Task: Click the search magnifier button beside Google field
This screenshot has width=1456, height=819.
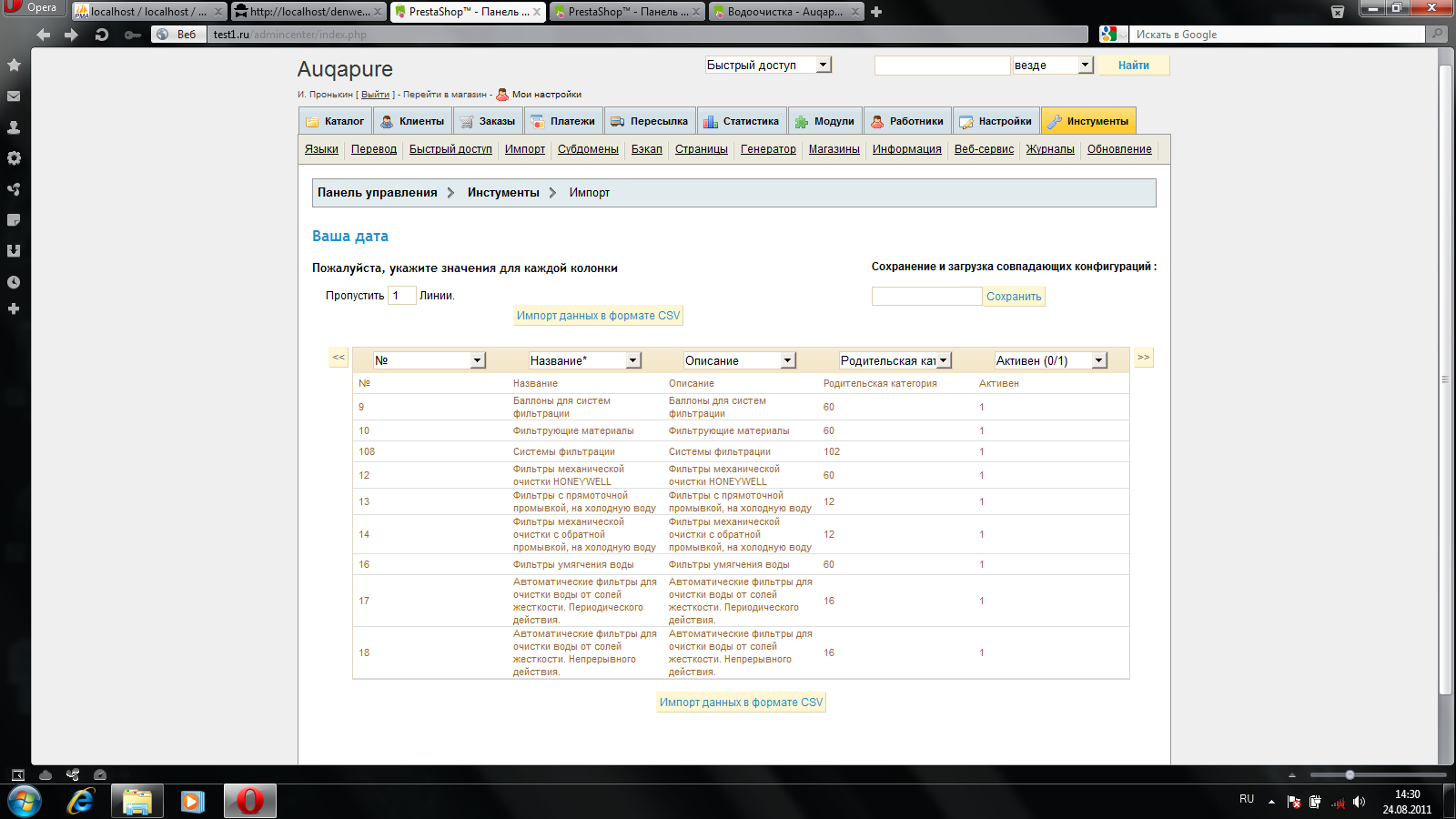Action: tap(1438, 35)
